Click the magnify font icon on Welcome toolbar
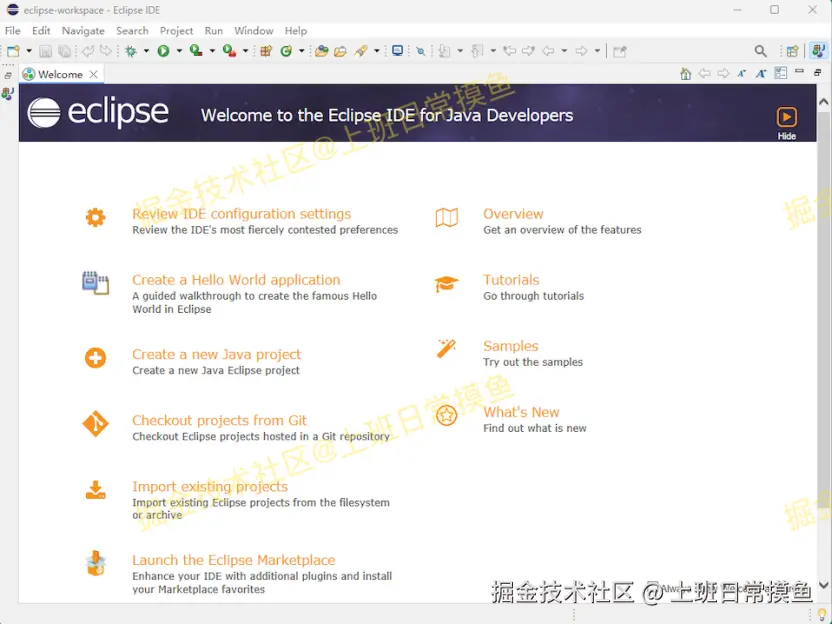The height and width of the screenshot is (624, 832). (x=761, y=72)
